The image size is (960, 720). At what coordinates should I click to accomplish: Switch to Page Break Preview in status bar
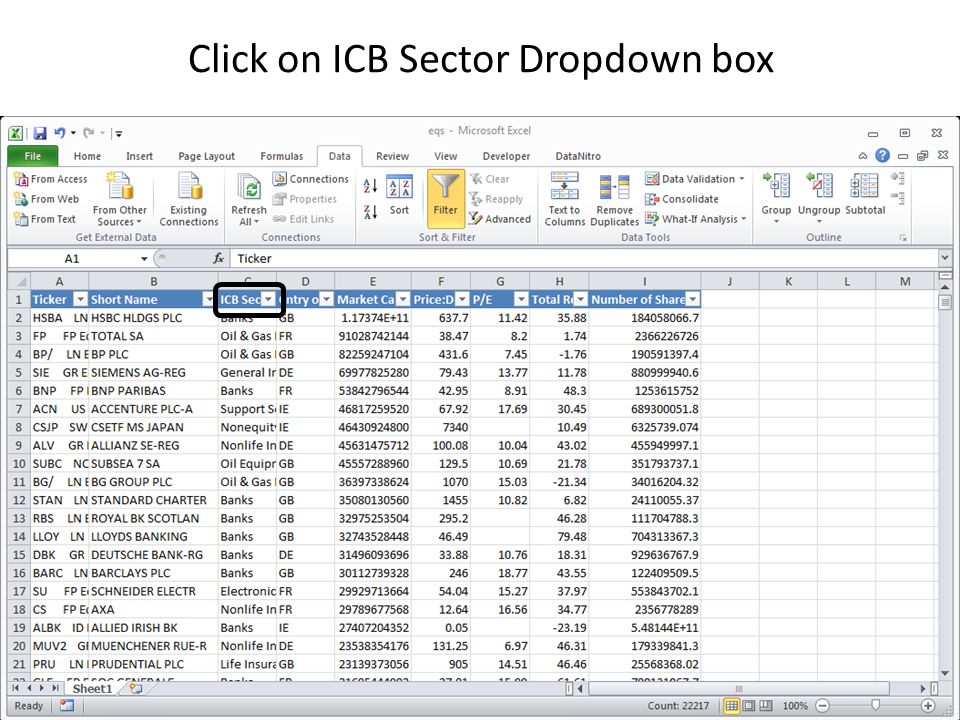(766, 706)
